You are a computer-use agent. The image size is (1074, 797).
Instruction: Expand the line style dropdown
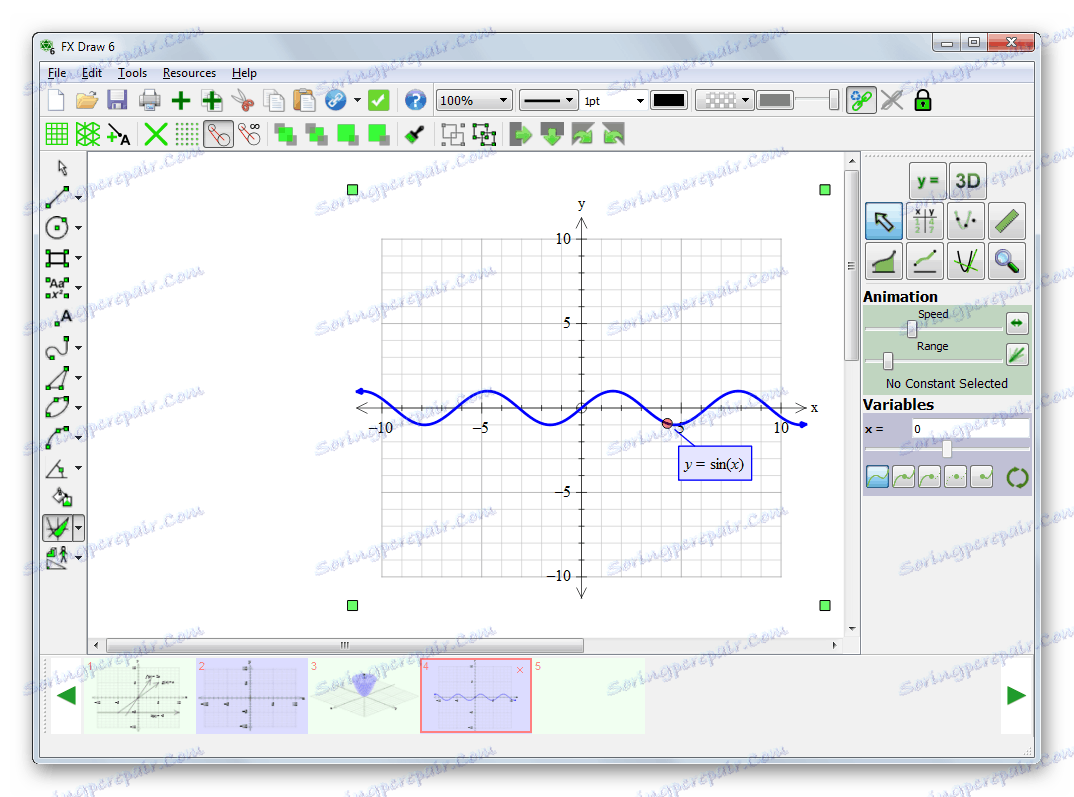coord(548,100)
